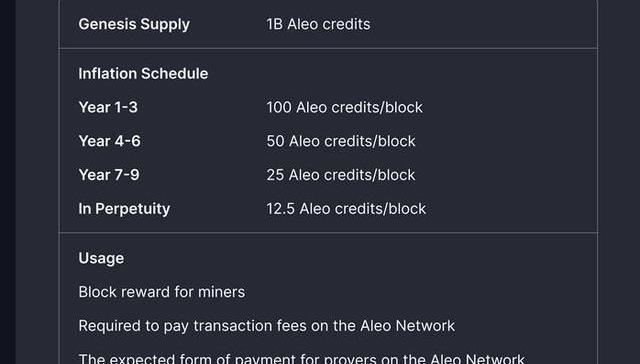Click the Usage section heading
The height and width of the screenshot is (364, 640).
click(x=101, y=259)
